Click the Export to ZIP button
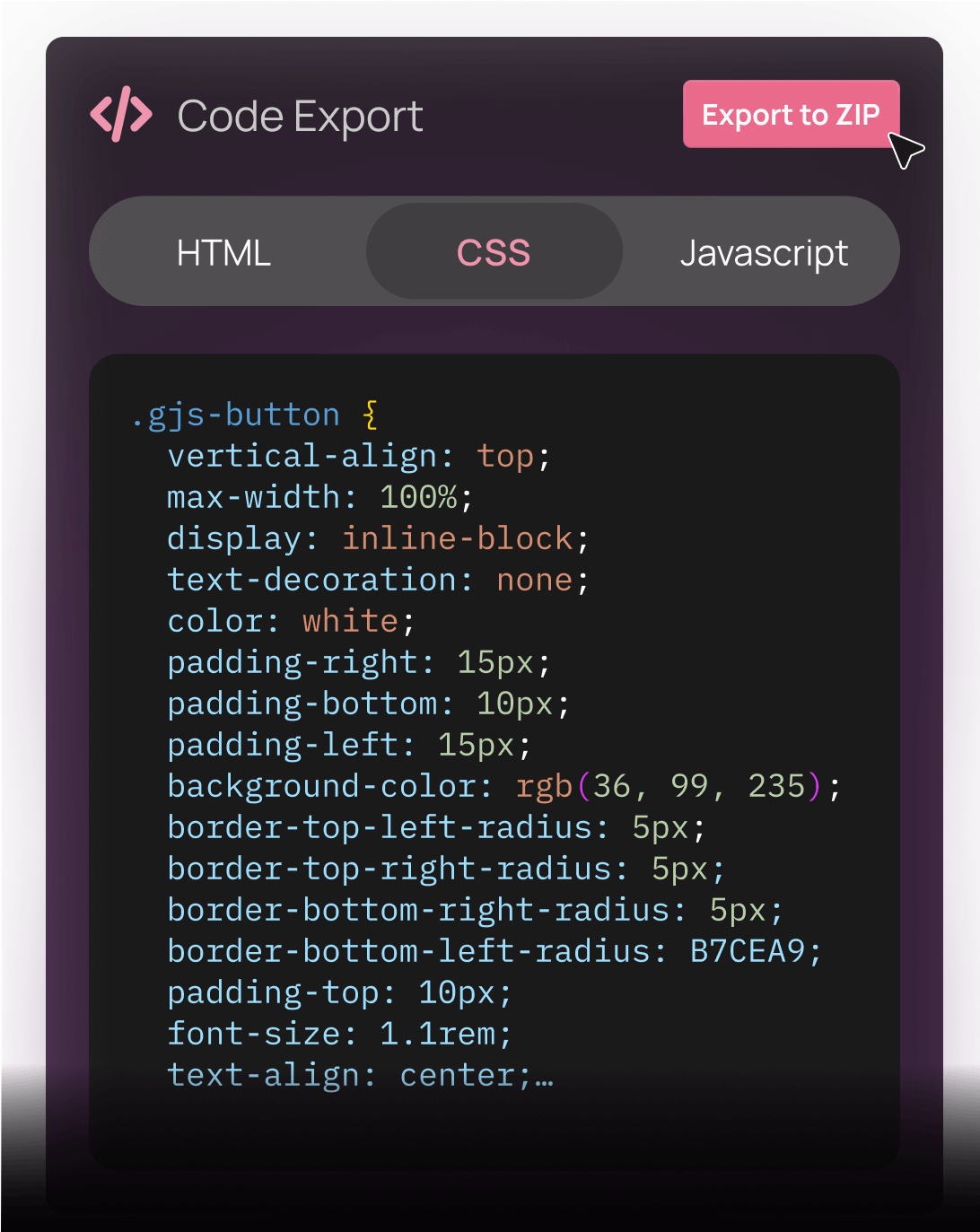The image size is (980, 1232). click(791, 114)
